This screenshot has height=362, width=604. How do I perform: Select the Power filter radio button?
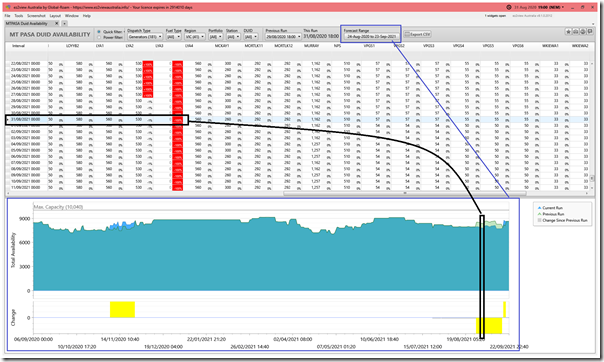99,37
